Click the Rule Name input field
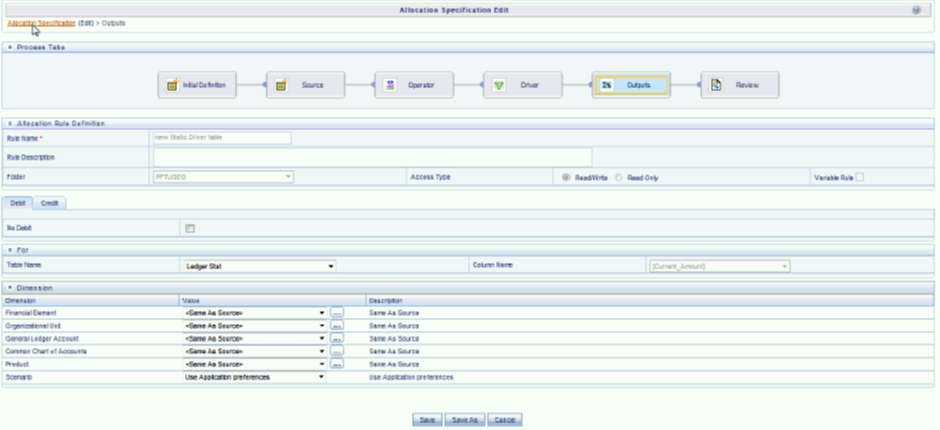Image resolution: width=940 pixels, height=430 pixels. (x=222, y=138)
